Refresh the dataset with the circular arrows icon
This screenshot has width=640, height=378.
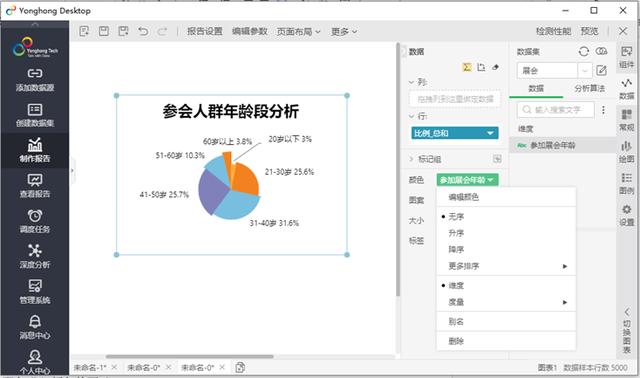tap(584, 51)
